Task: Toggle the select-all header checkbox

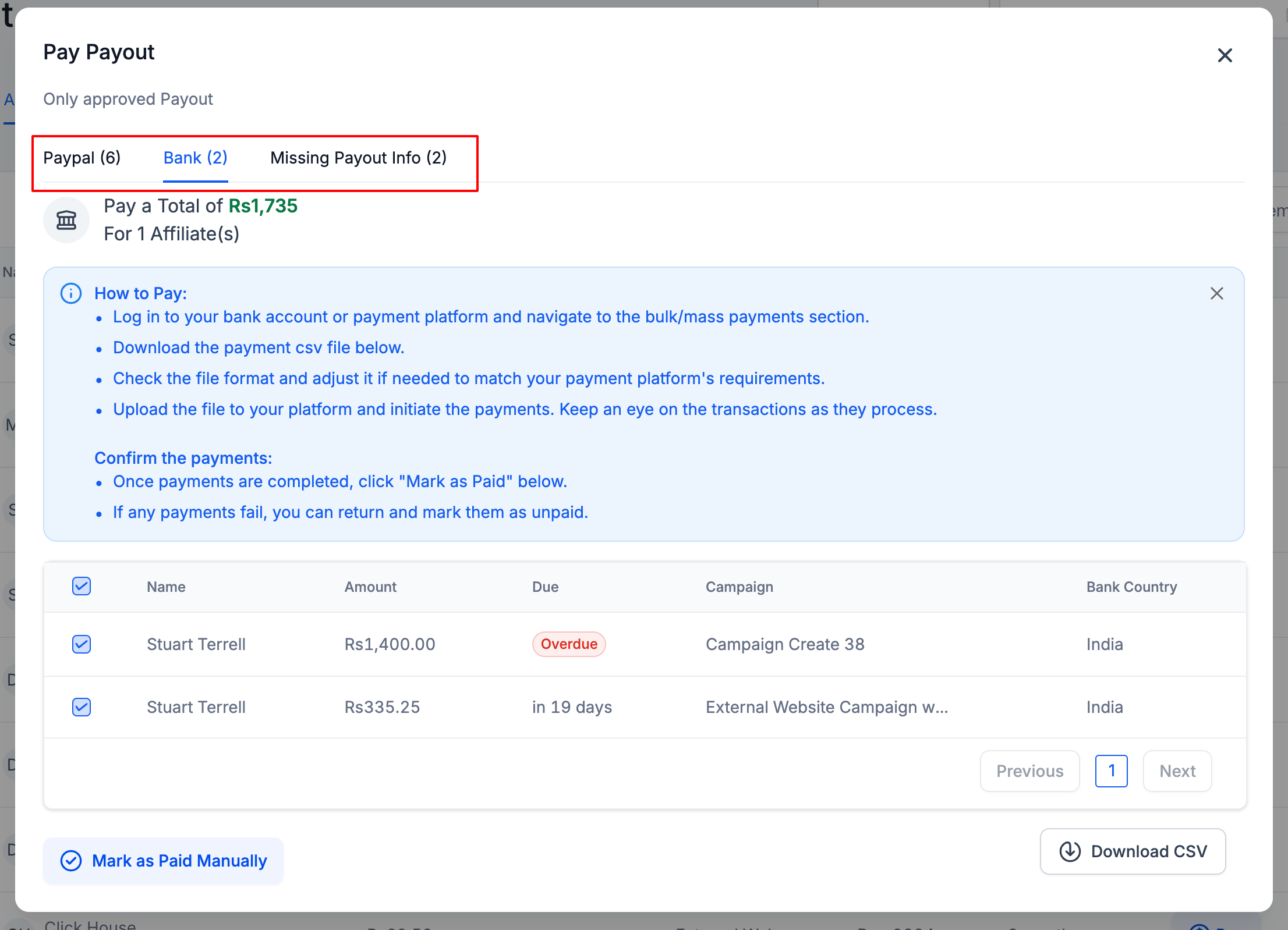Action: click(82, 586)
